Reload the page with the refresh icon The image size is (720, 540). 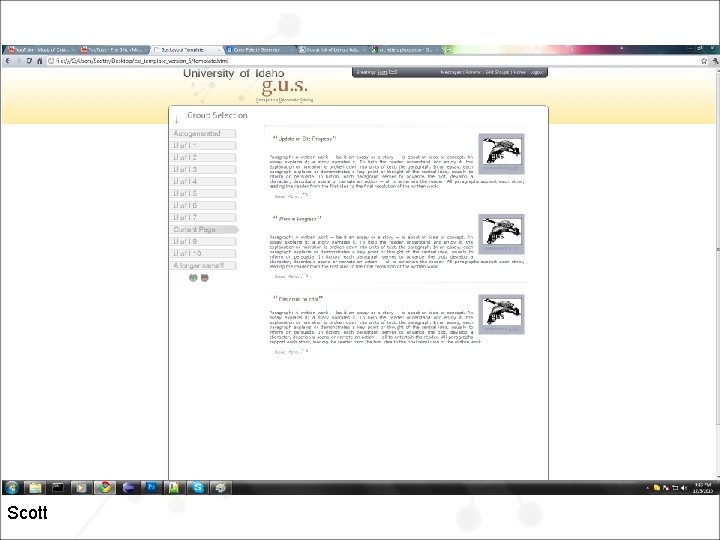tap(29, 61)
